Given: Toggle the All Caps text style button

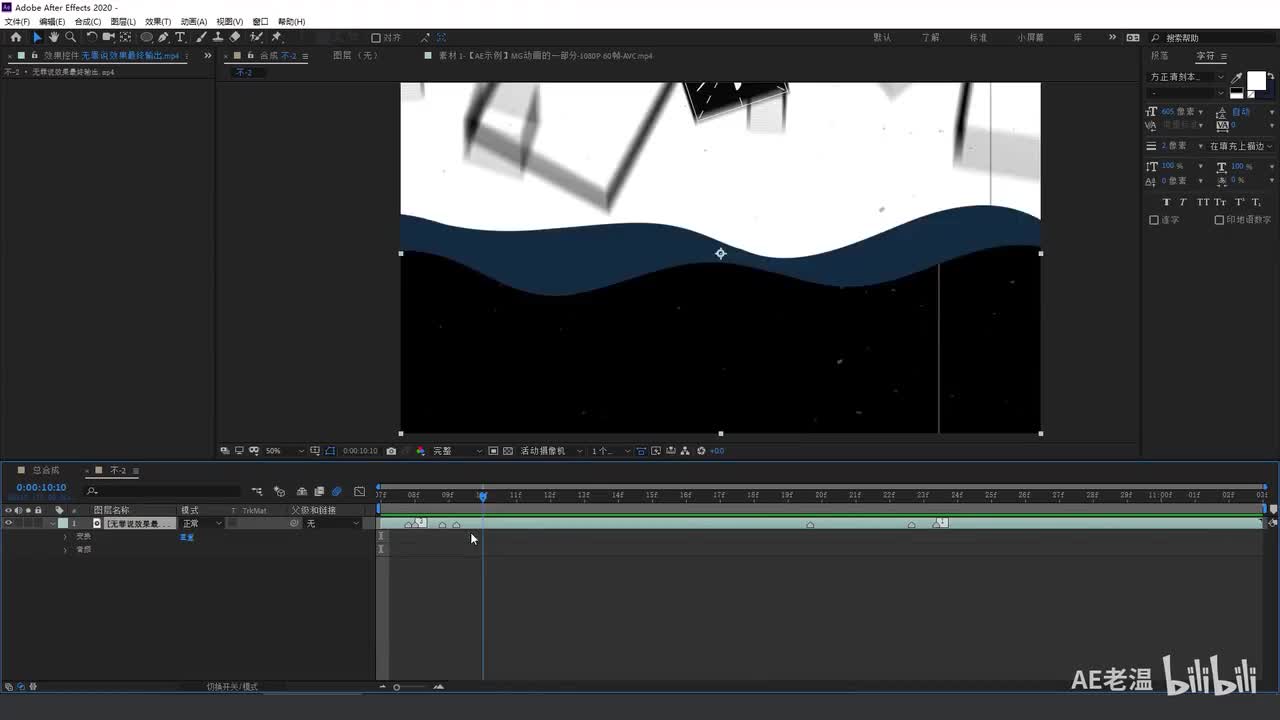Looking at the screenshot, I should point(1202,202).
